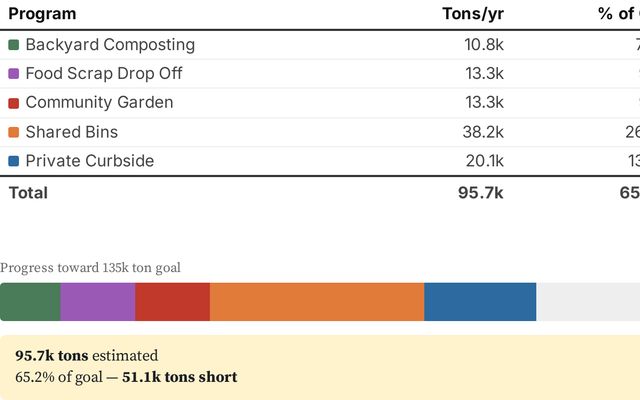This screenshot has width=640, height=400.
Task: Click the red Community Garden swatch
Action: tap(14, 103)
